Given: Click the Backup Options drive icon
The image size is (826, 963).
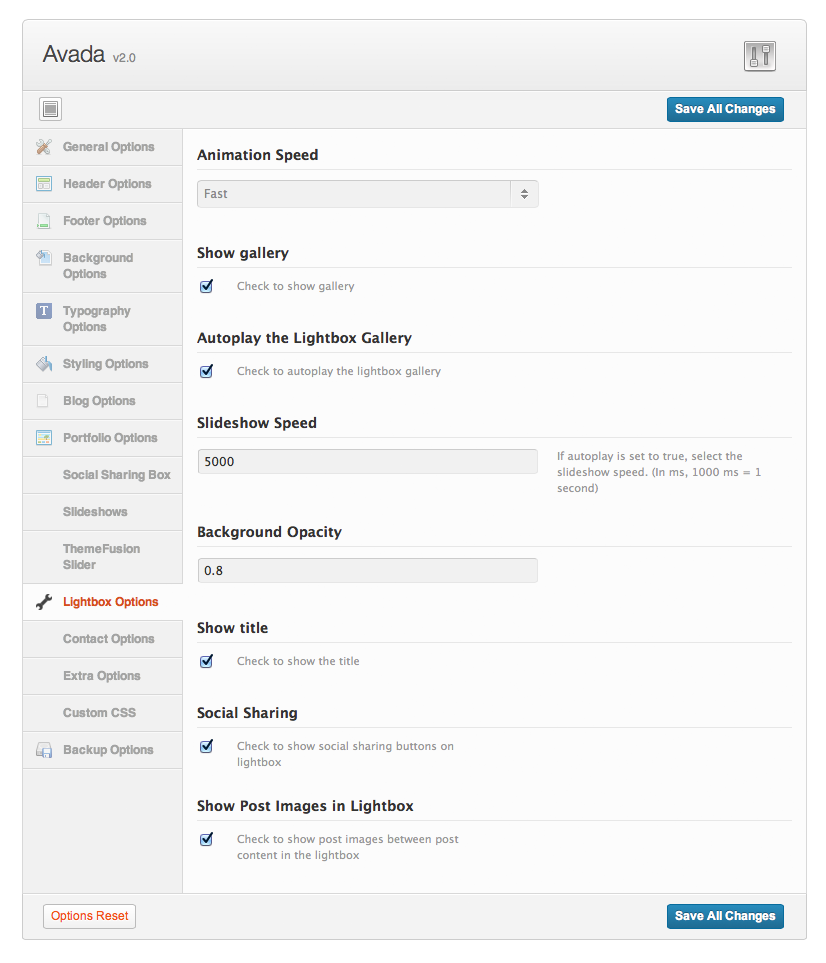Looking at the screenshot, I should pos(43,750).
